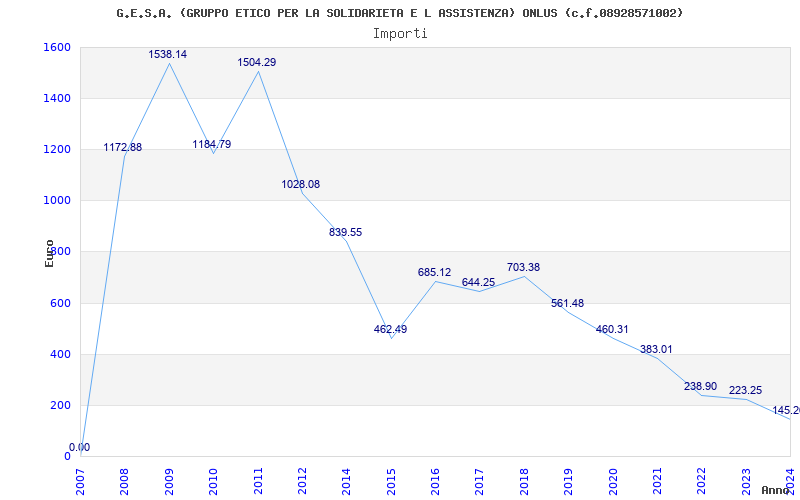The width and height of the screenshot is (800, 500).
Task: Click the 1000 y-axis tick label
Action: pos(57,201)
